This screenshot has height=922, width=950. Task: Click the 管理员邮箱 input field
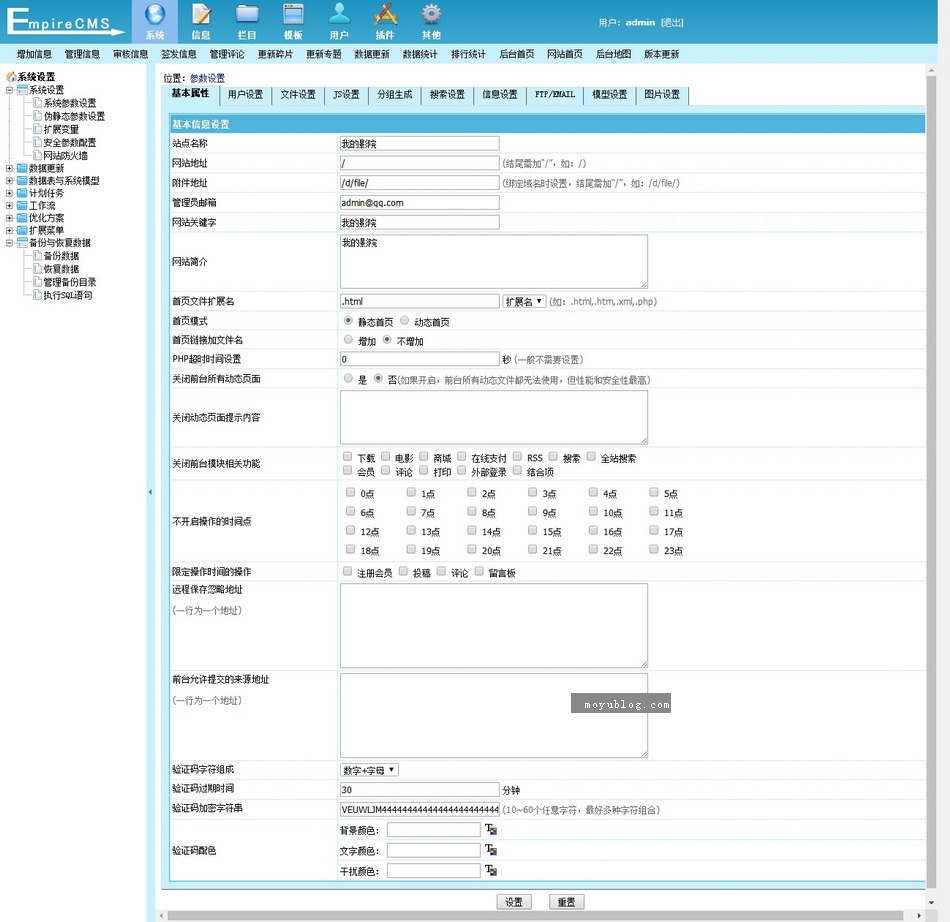pyautogui.click(x=419, y=202)
